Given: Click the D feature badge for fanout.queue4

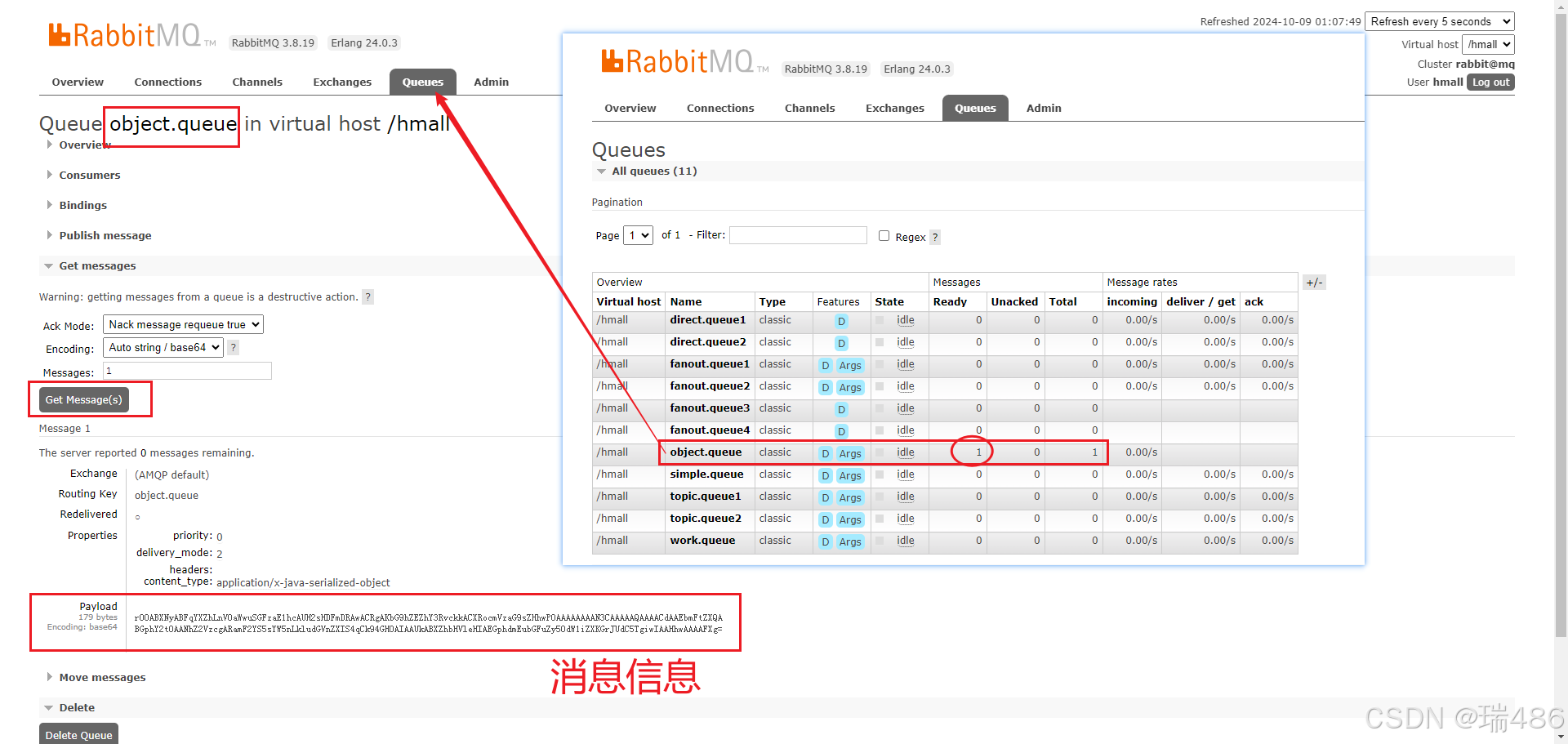Looking at the screenshot, I should (x=841, y=432).
